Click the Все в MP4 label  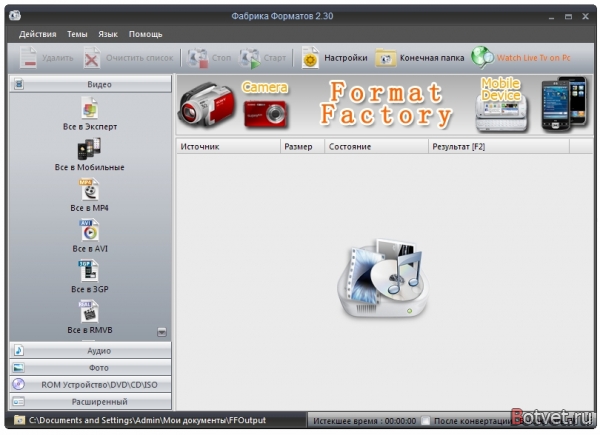(x=90, y=208)
